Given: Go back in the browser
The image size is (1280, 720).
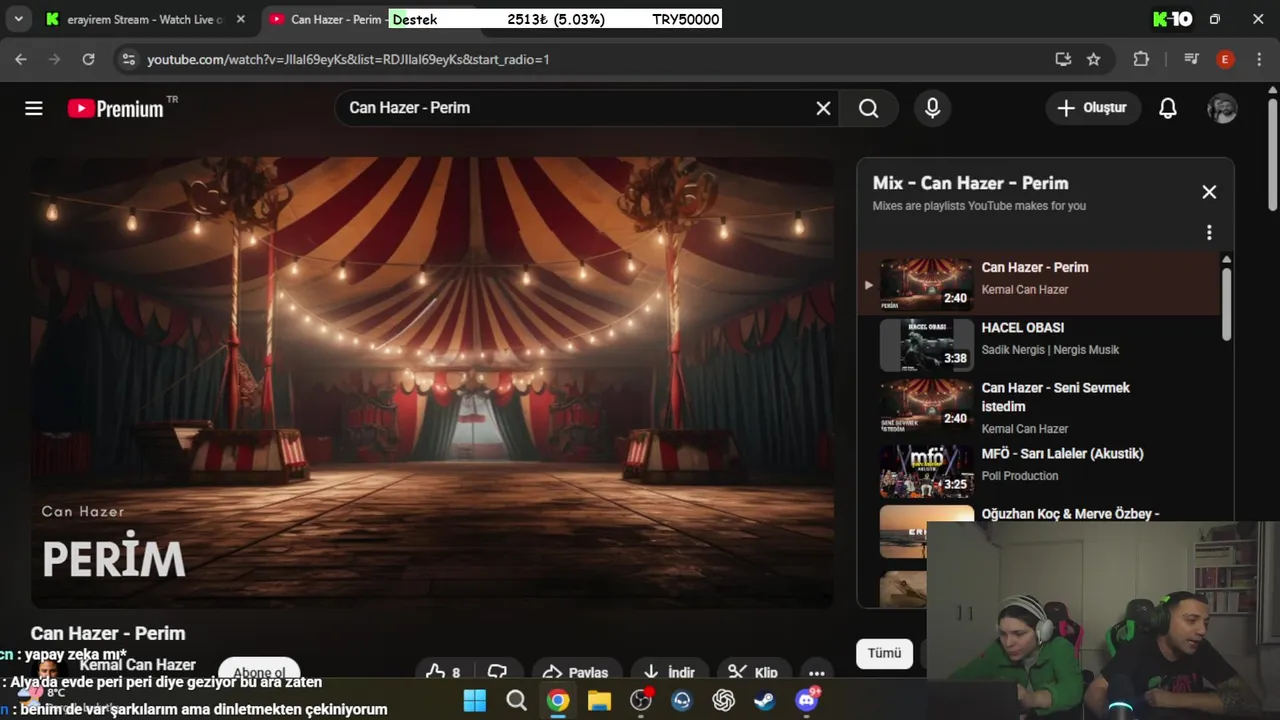Looking at the screenshot, I should click(x=21, y=59).
